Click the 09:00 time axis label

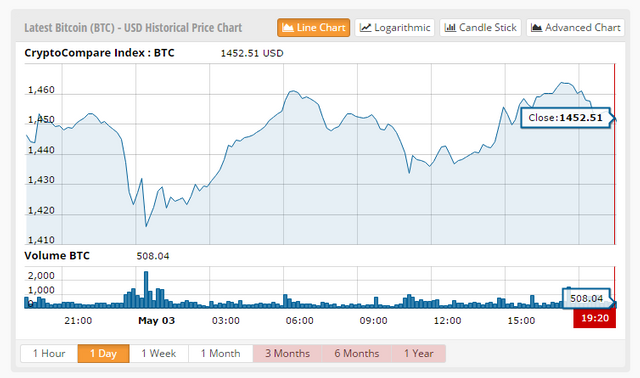(373, 321)
